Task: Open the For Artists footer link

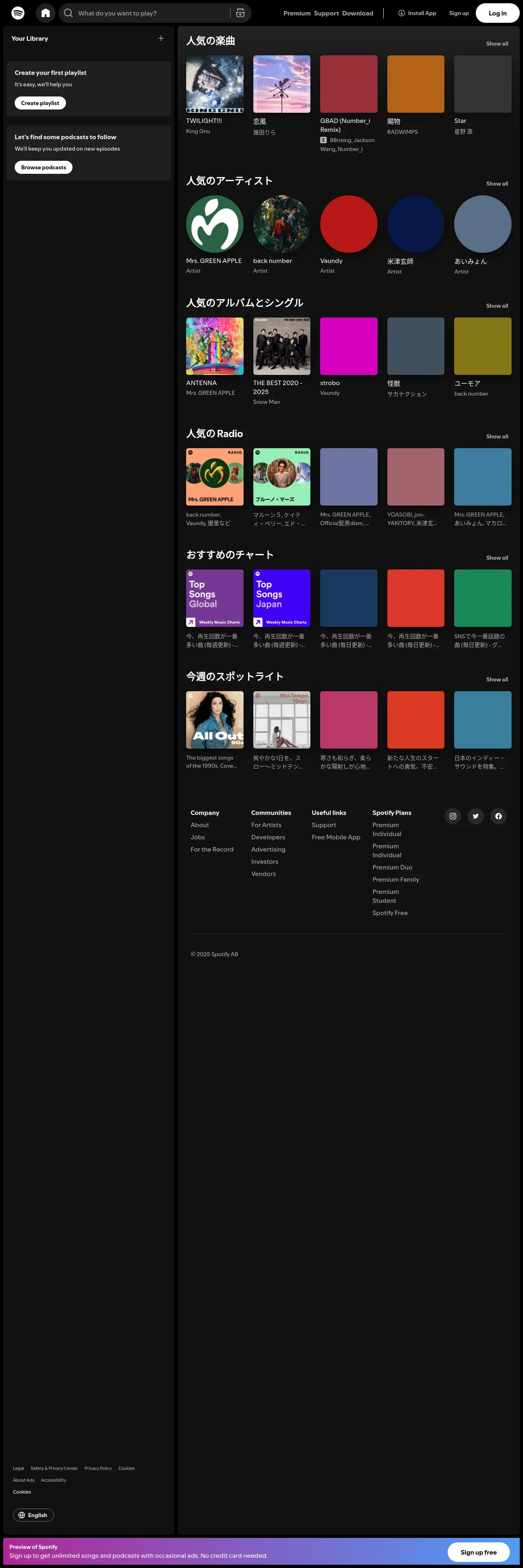Action: (266, 826)
